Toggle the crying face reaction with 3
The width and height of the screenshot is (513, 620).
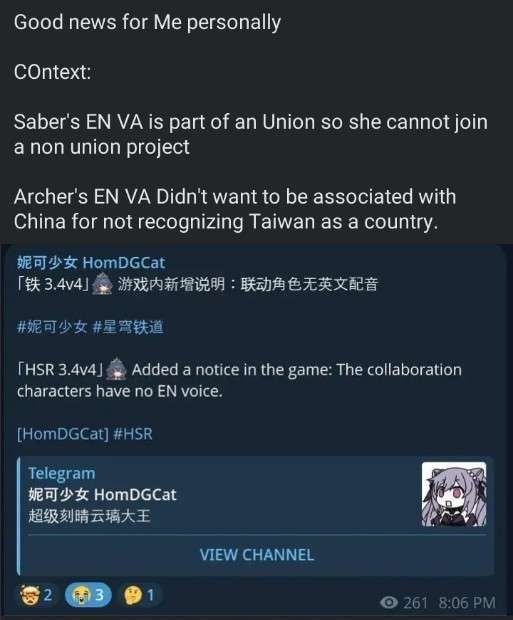pos(88,595)
